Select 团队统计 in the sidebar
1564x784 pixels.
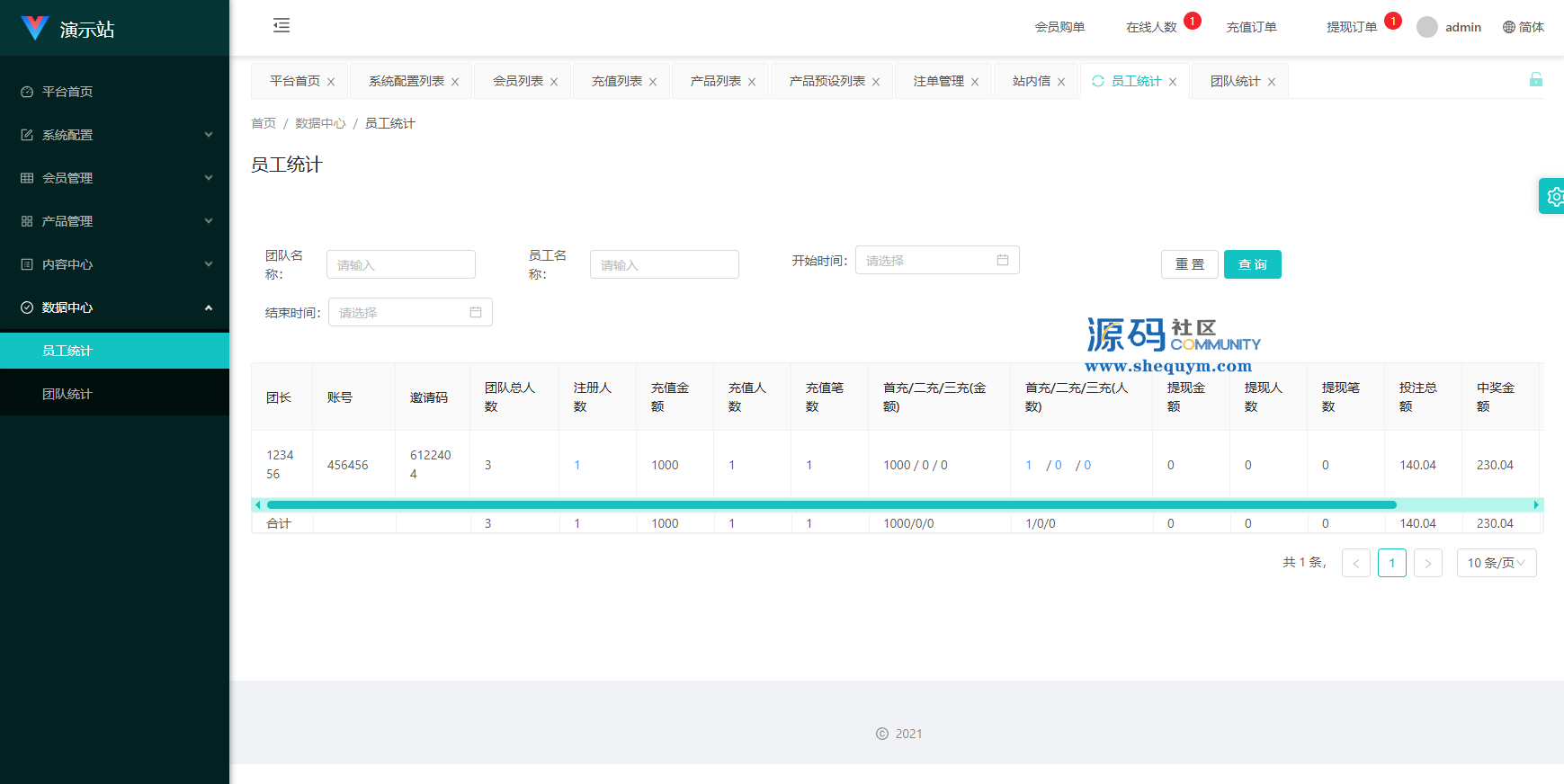(x=67, y=394)
